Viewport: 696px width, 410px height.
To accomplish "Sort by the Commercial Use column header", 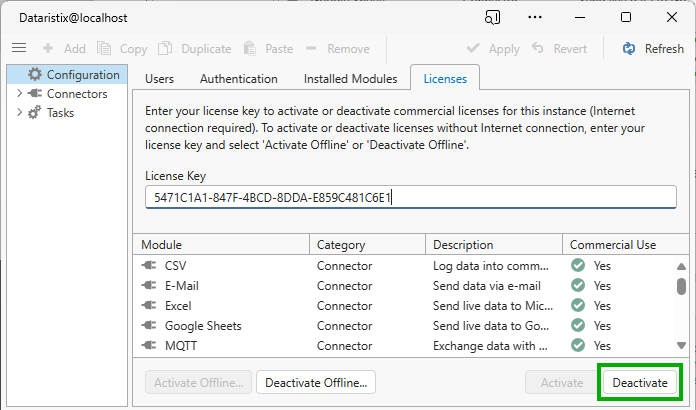I will [626, 244].
